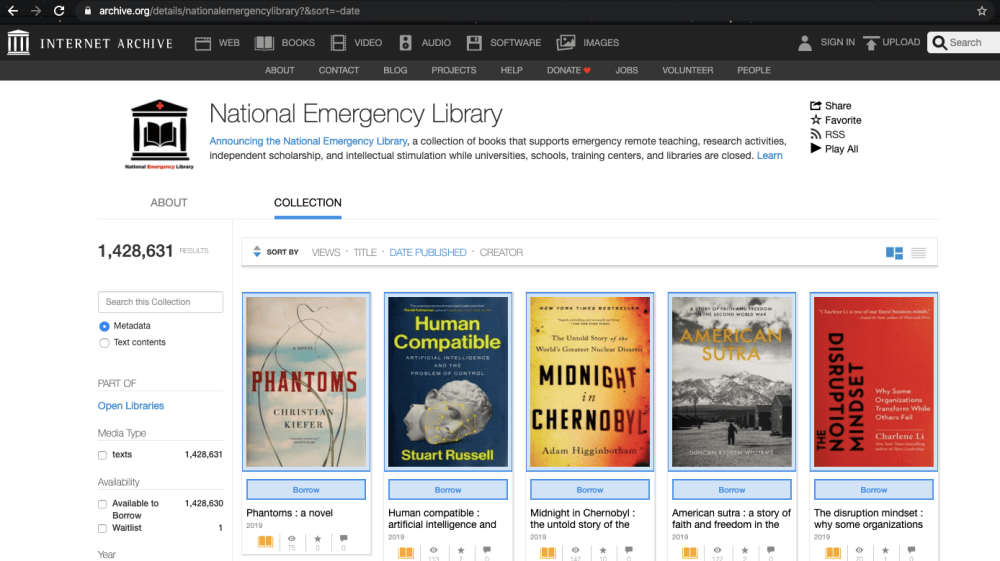Switch to tile grid view
The width and height of the screenshot is (1000, 561).
point(894,253)
